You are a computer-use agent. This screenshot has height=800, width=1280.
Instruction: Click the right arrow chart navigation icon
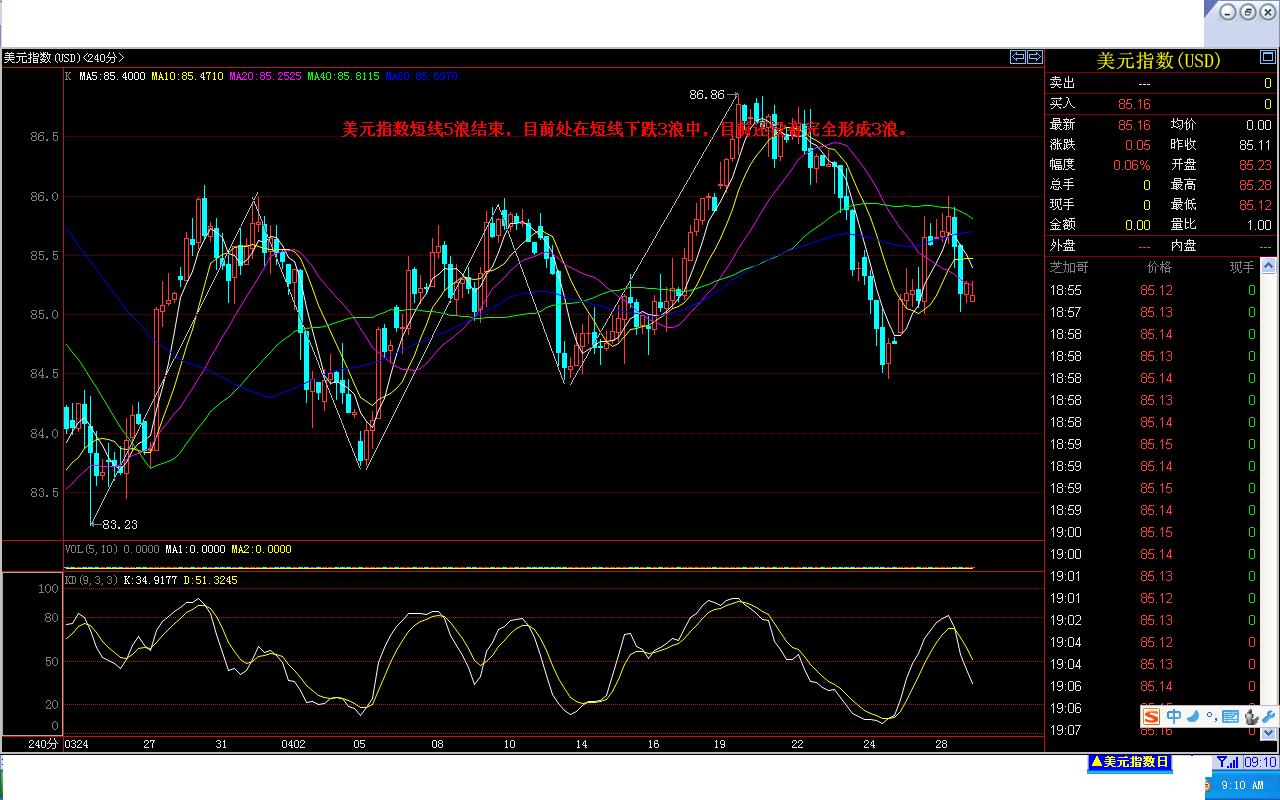(1035, 57)
